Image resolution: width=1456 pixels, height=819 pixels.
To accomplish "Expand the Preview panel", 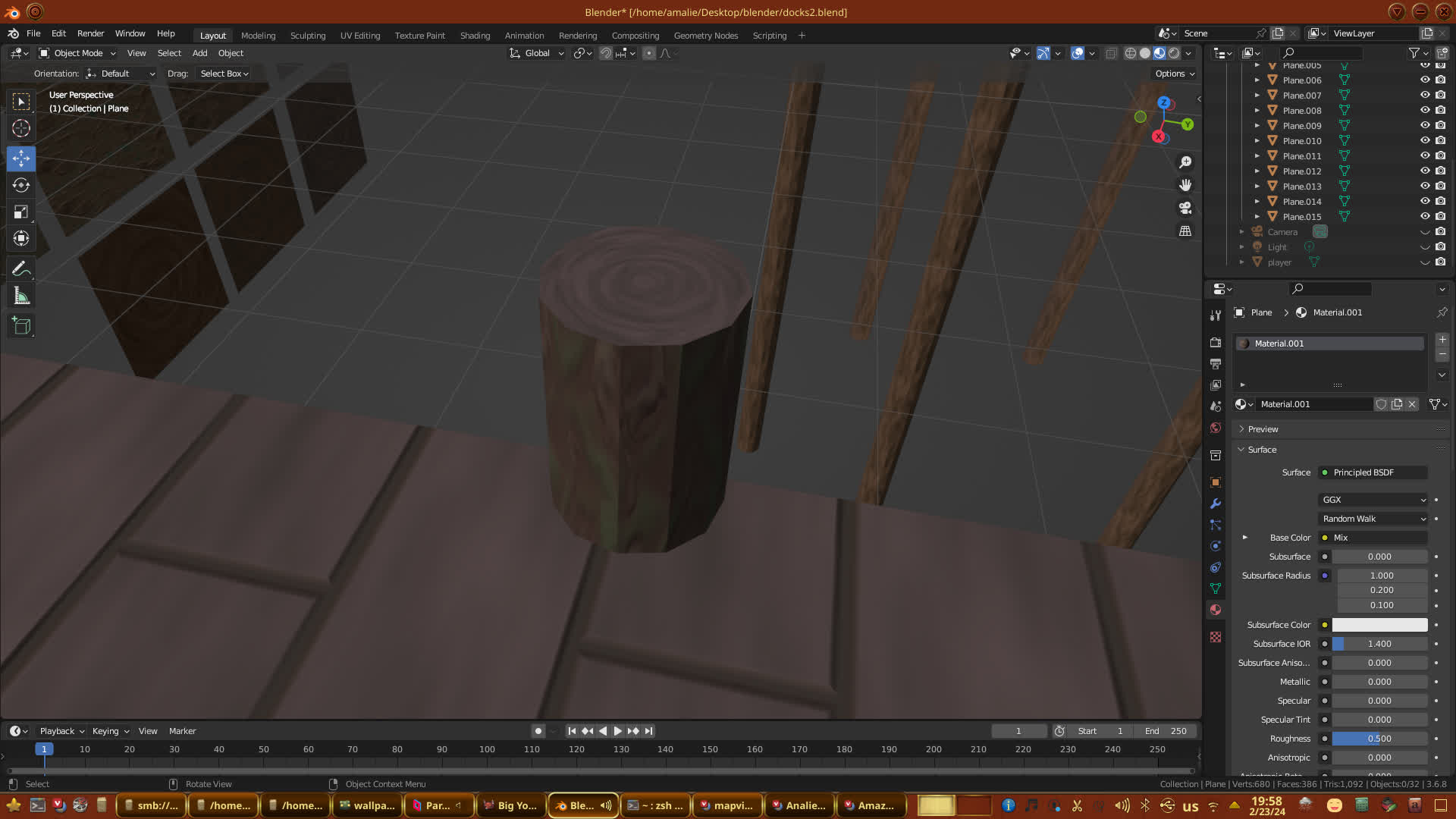I will 1263,429.
